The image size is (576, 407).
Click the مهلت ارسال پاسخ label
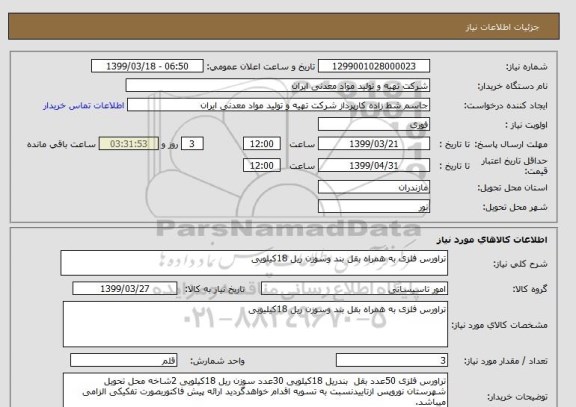[x=511, y=144]
